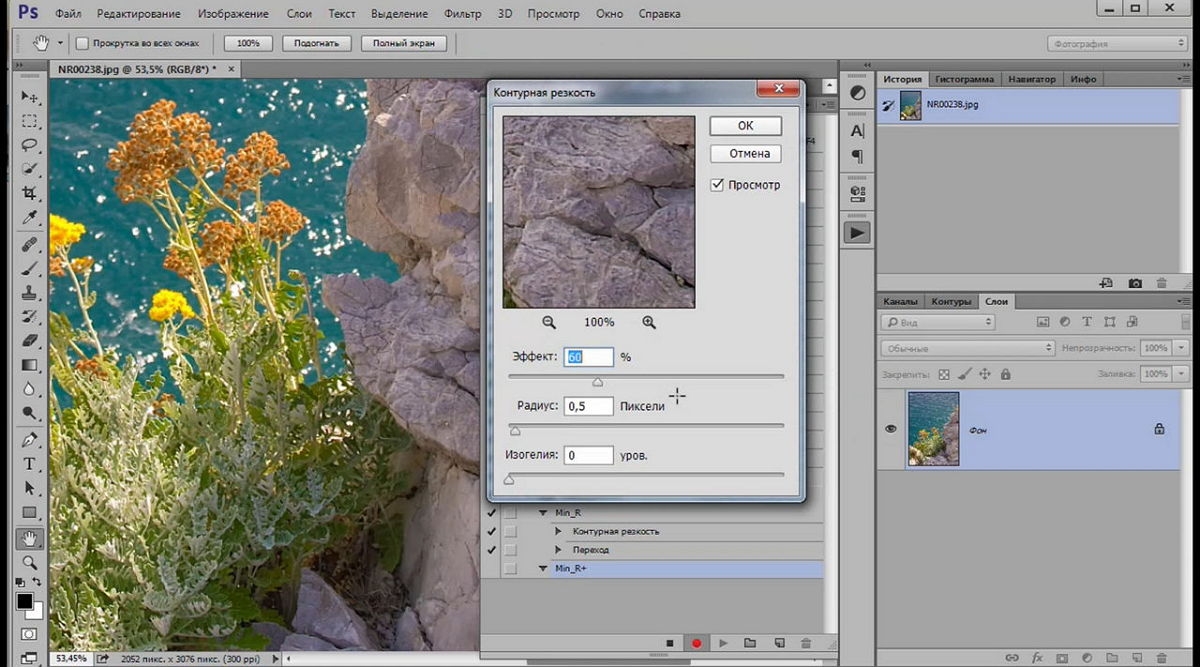The height and width of the screenshot is (667, 1200).
Task: Select the Gradient tool
Action: click(30, 365)
